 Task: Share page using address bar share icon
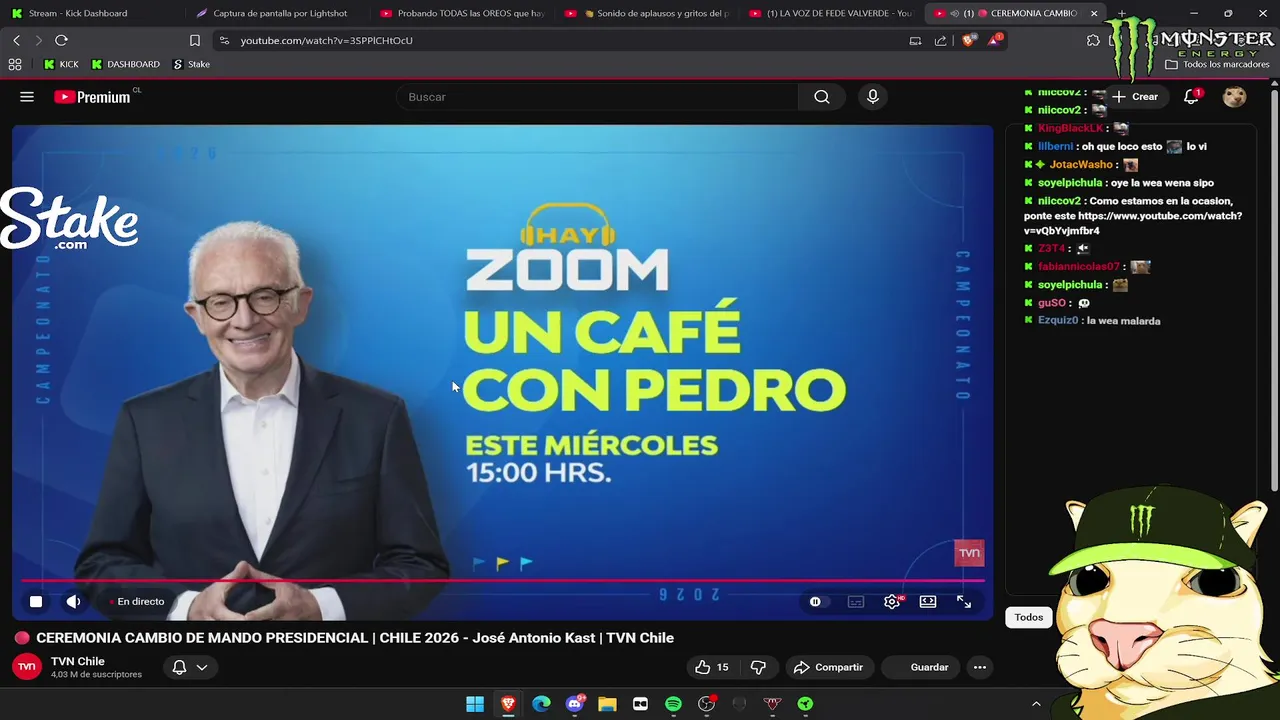pyautogui.click(x=940, y=40)
